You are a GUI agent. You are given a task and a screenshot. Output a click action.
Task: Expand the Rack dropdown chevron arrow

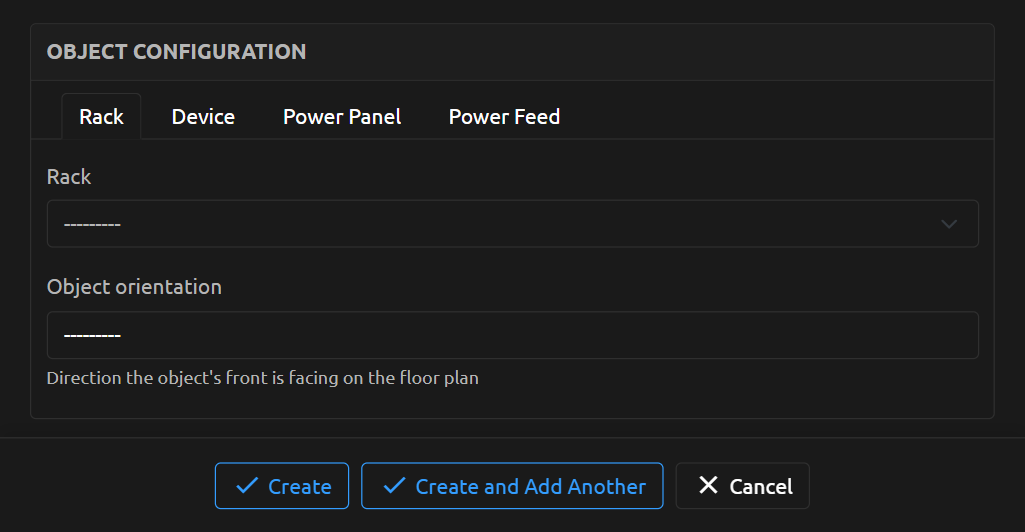(x=949, y=224)
